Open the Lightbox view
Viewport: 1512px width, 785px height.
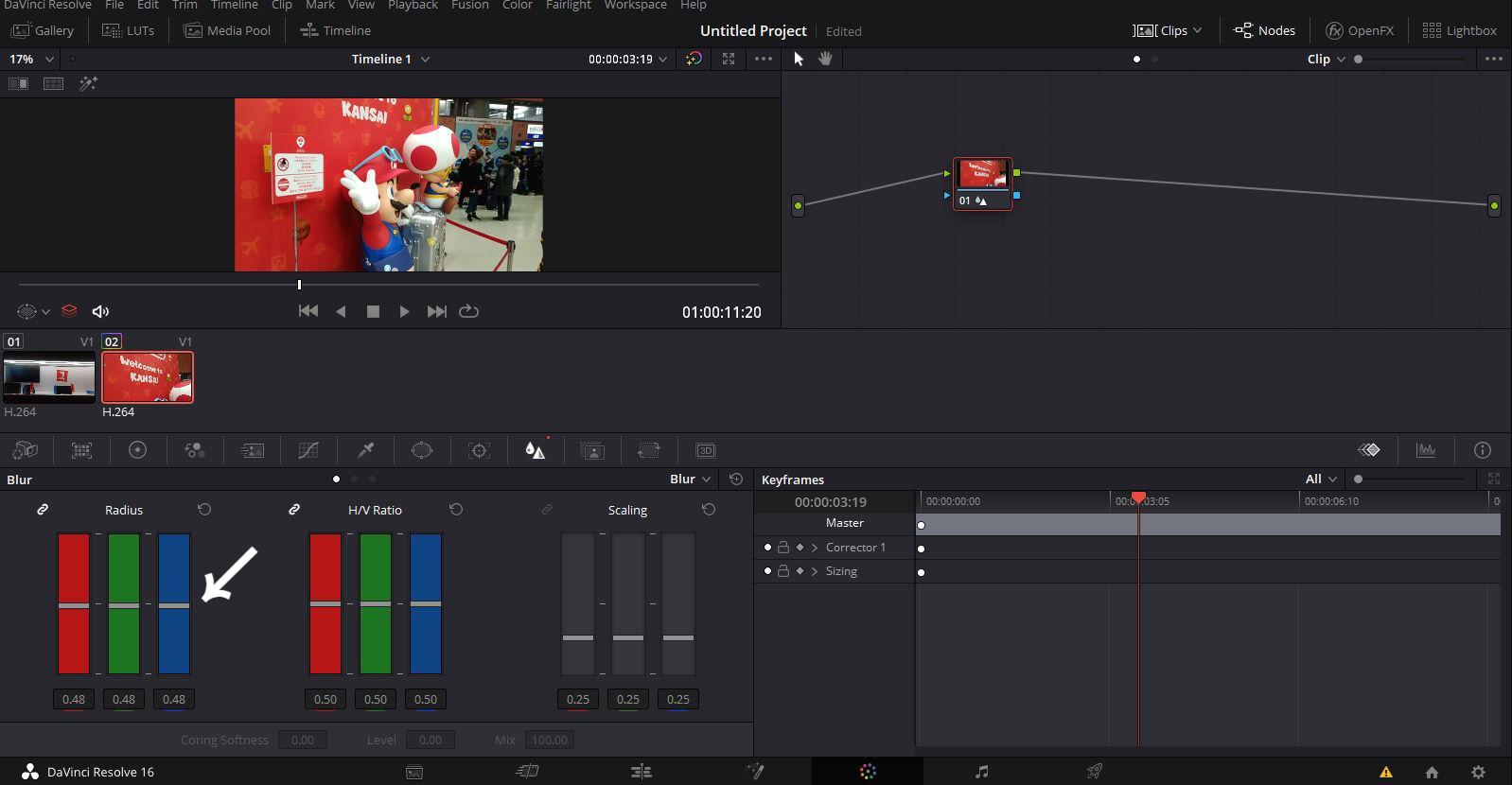(1460, 30)
